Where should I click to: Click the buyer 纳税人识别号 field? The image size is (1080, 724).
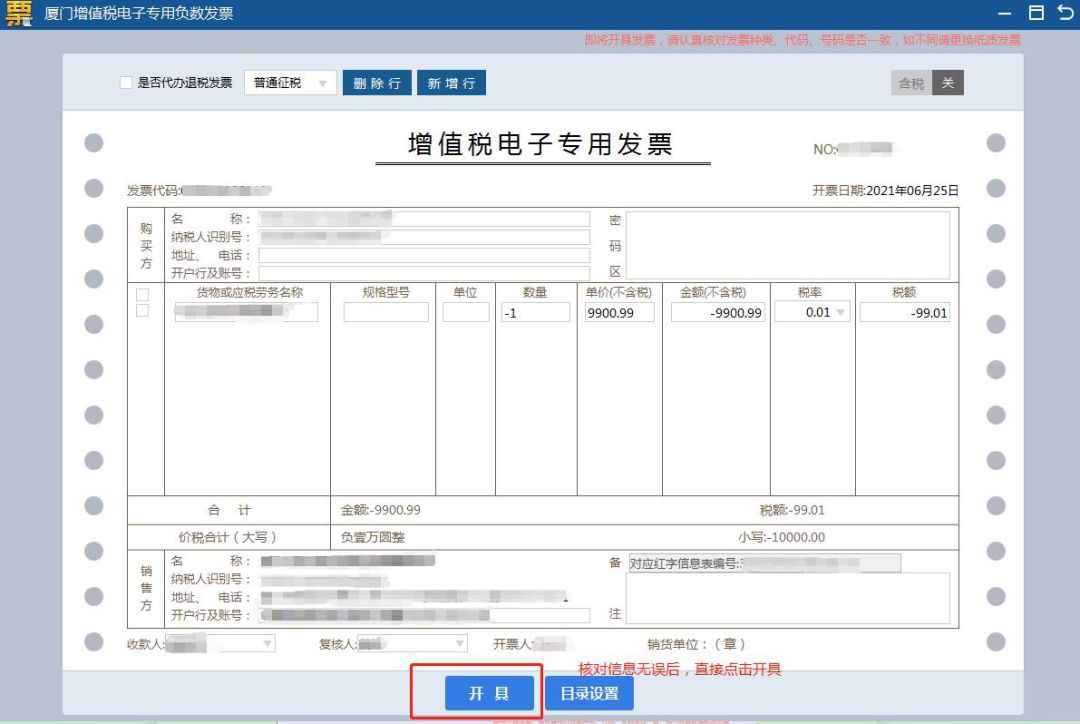click(424, 237)
